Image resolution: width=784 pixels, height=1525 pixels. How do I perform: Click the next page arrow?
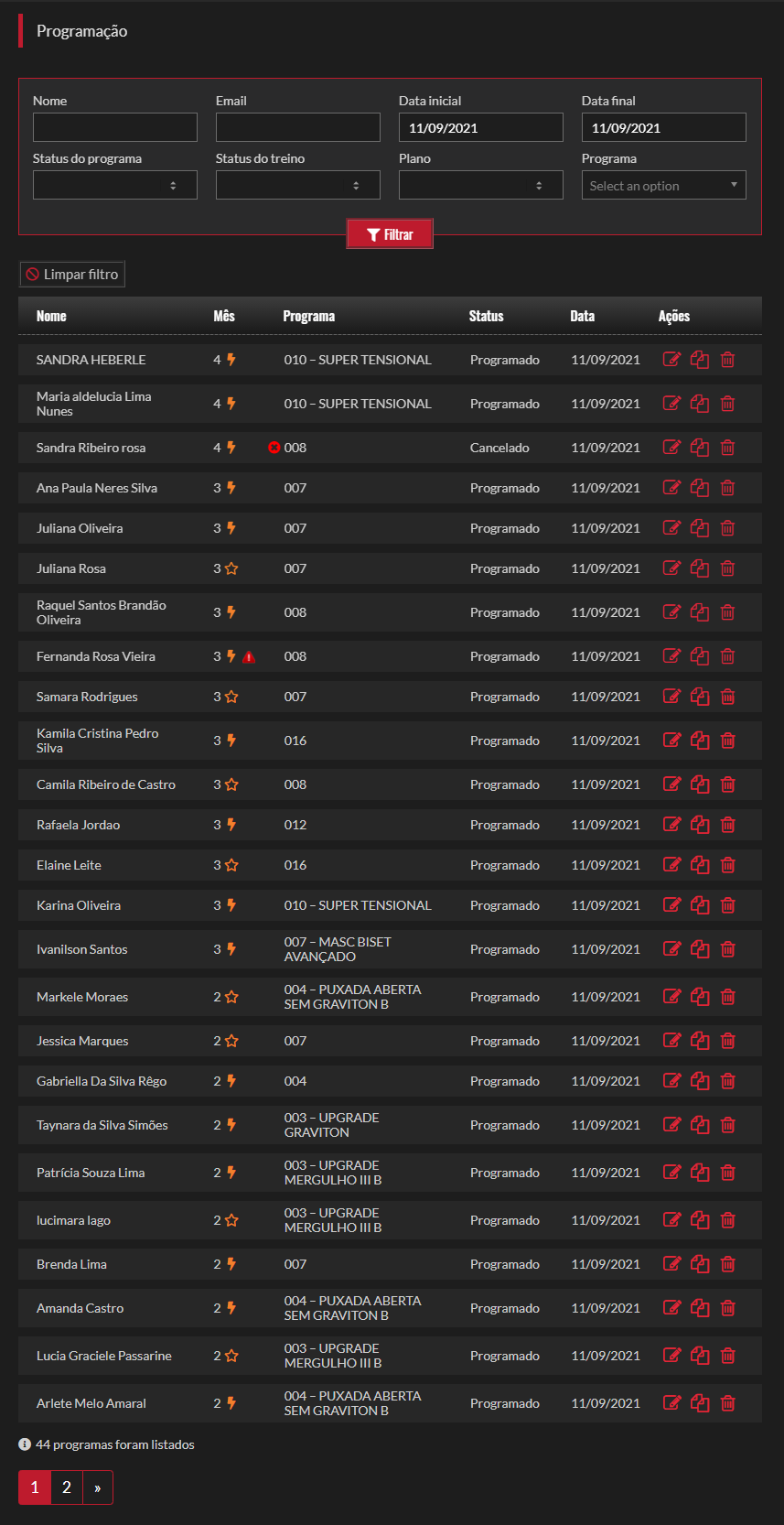pos(98,1487)
